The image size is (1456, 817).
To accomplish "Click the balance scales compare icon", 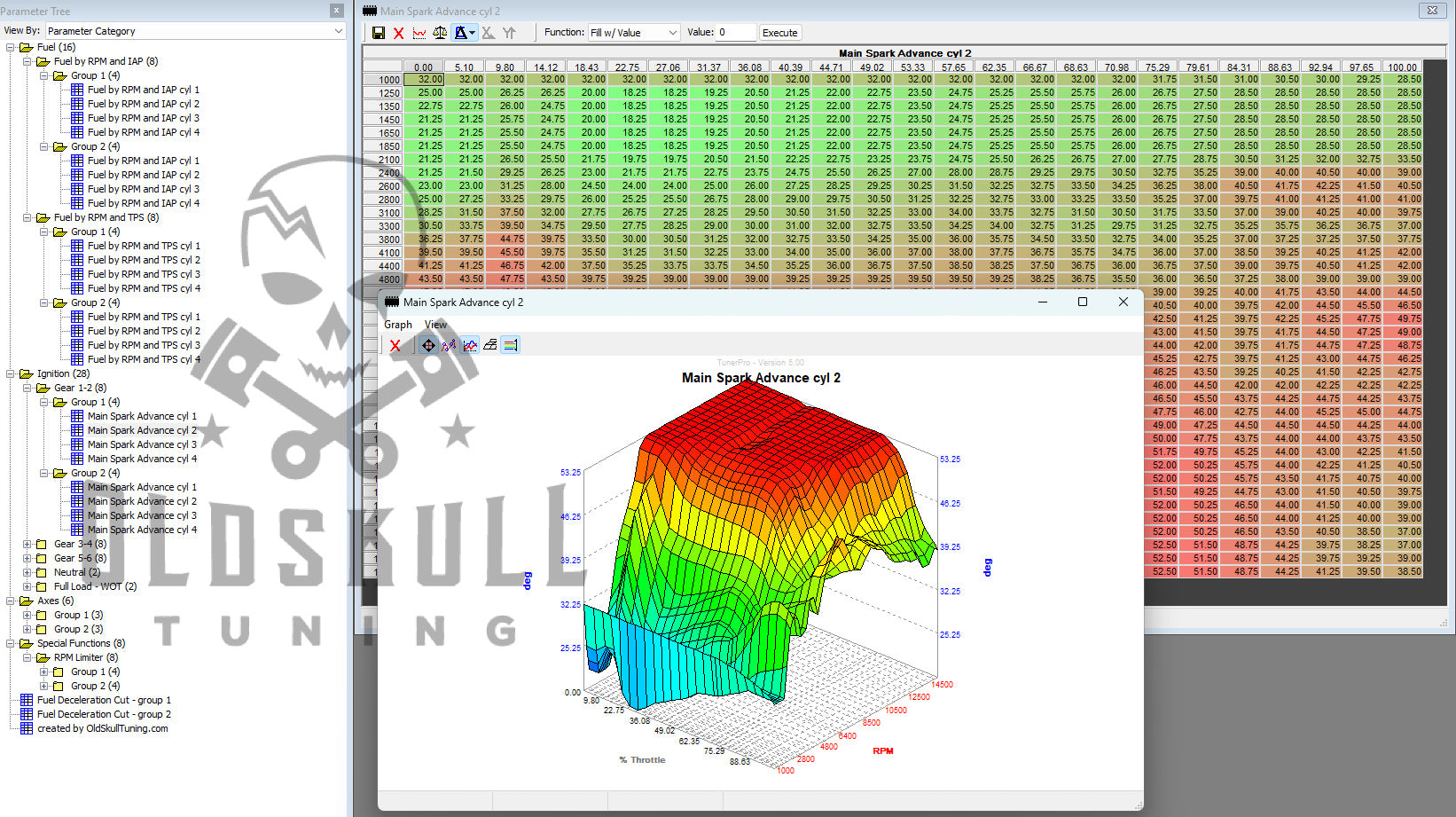I will point(440,33).
